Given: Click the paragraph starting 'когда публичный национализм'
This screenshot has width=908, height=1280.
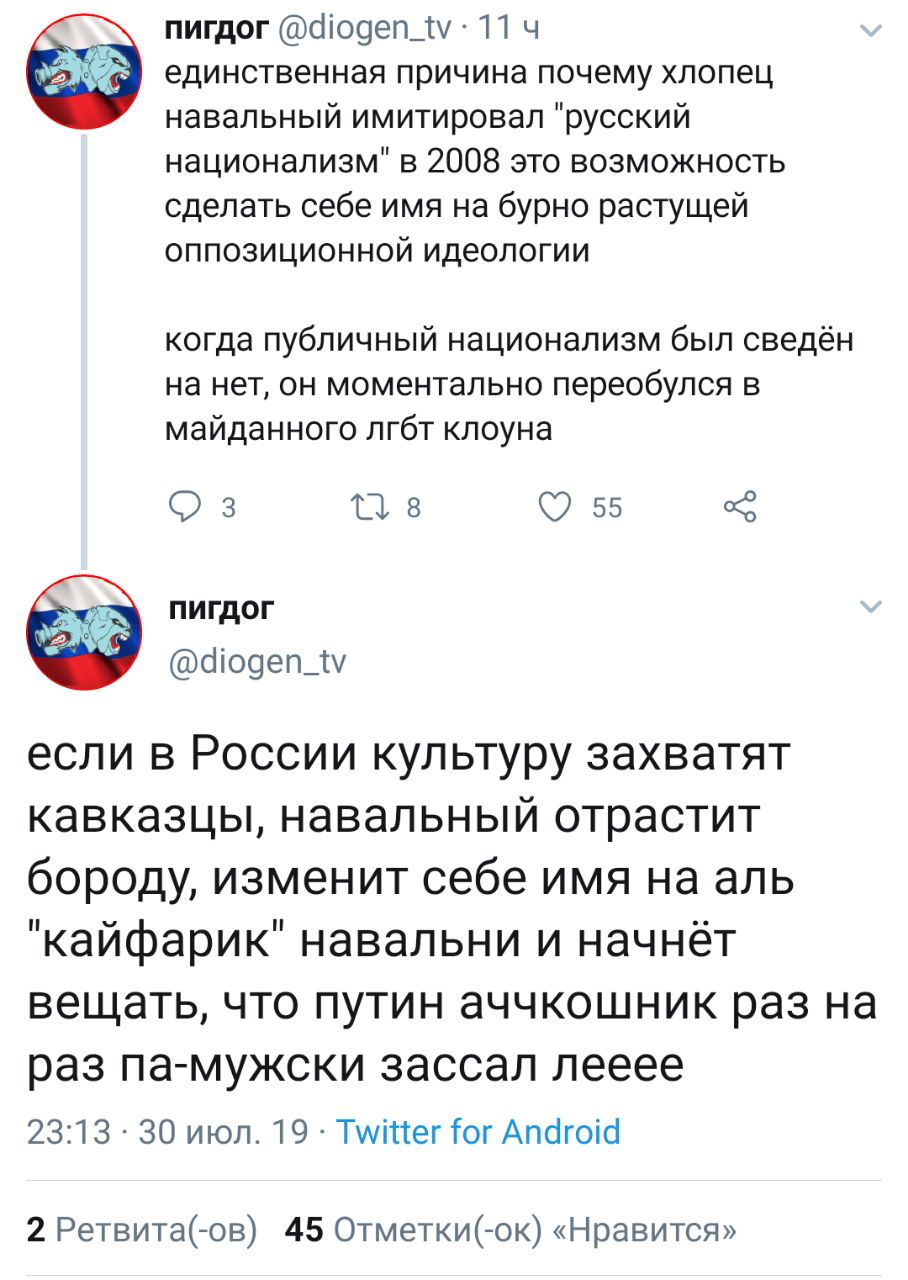Looking at the screenshot, I should (510, 385).
